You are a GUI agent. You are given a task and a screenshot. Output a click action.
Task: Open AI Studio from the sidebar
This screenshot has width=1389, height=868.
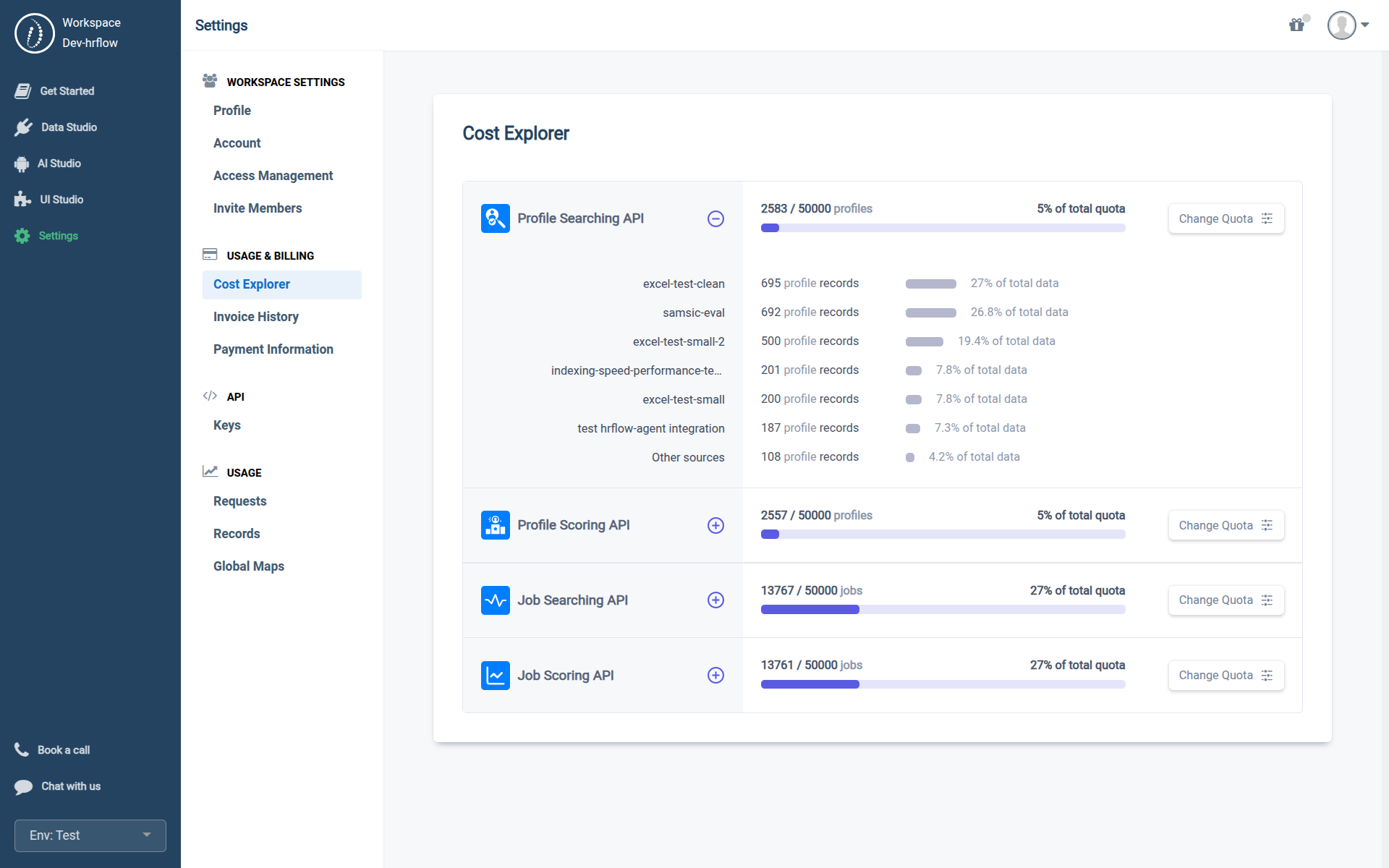point(59,163)
